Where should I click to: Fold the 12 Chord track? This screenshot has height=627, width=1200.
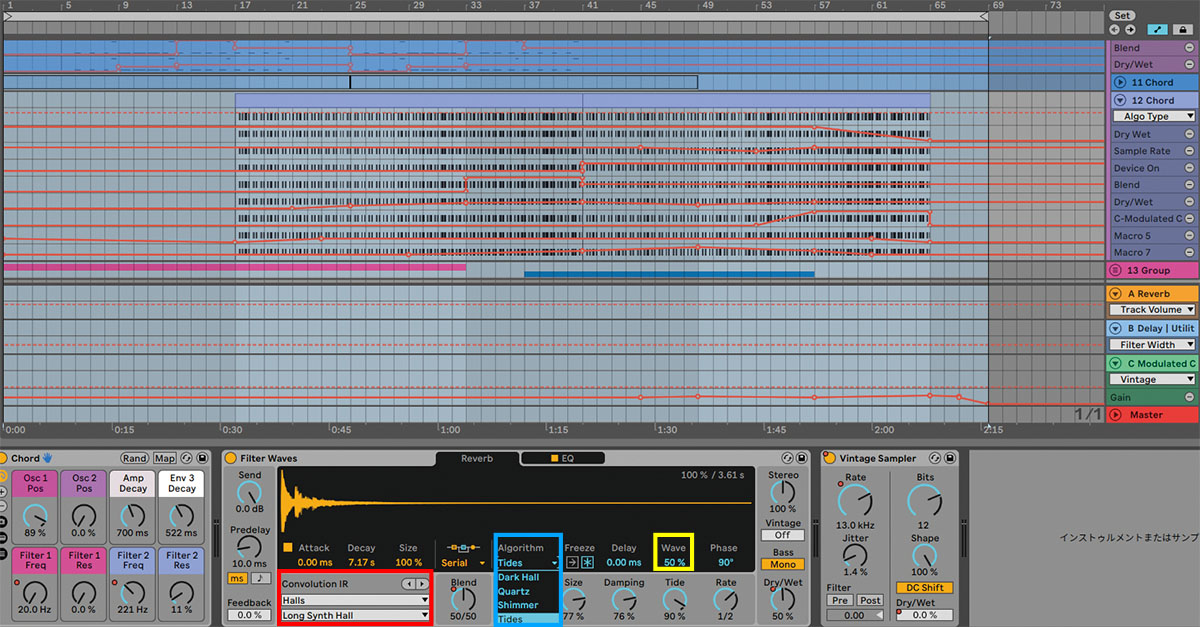pos(1119,100)
